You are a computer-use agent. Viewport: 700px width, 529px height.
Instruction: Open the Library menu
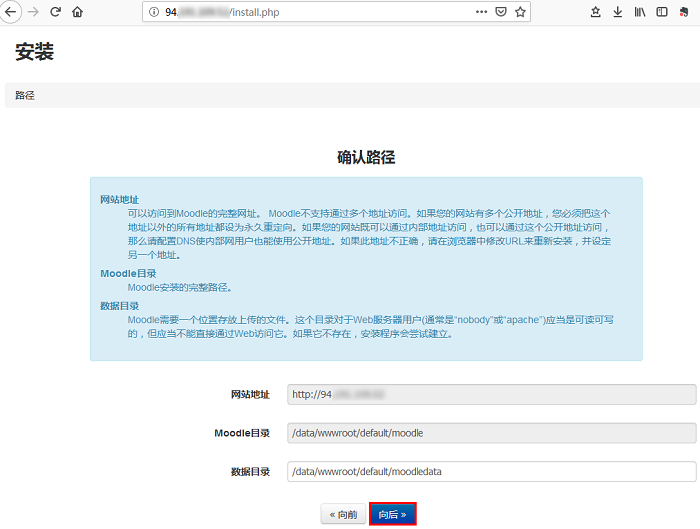point(639,12)
